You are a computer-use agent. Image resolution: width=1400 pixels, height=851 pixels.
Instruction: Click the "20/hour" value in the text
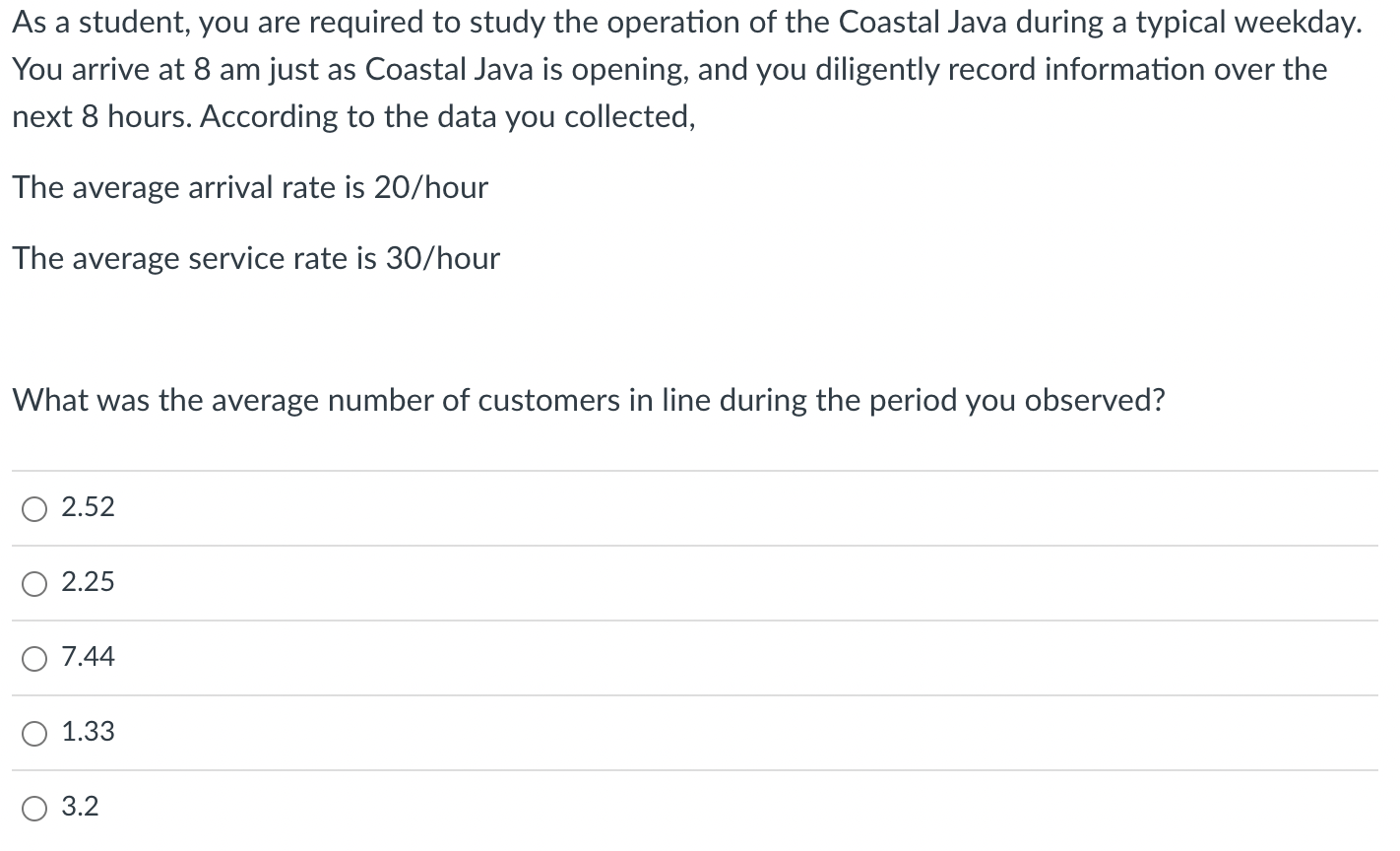[430, 187]
